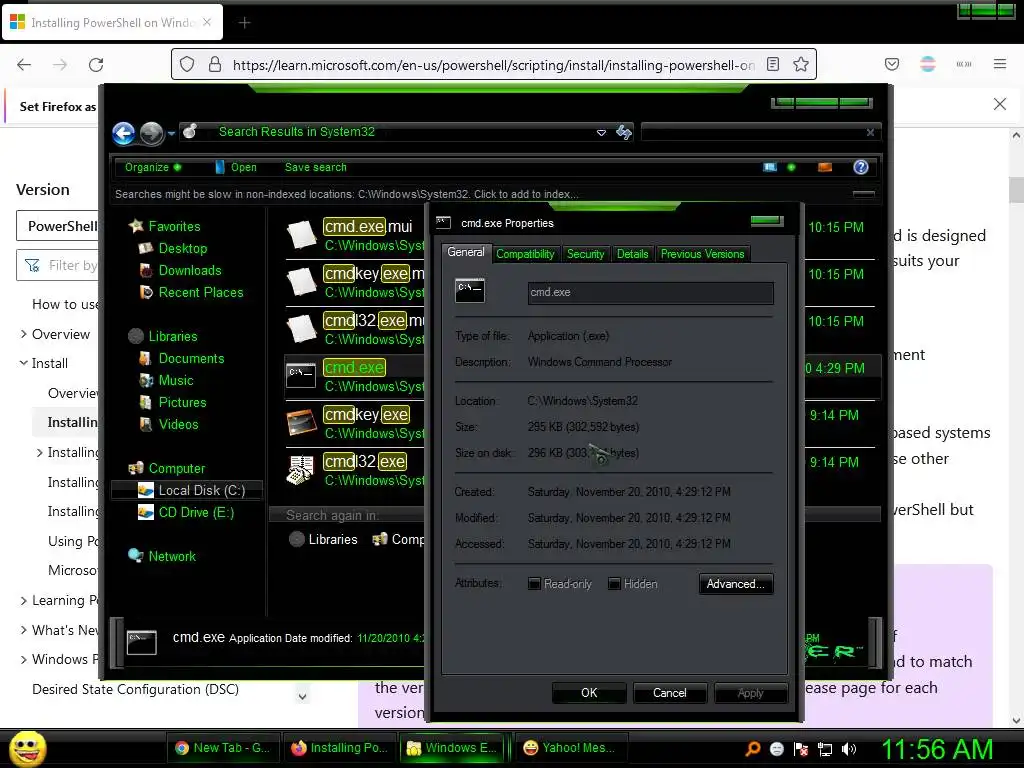
Task: Select the General tab
Action: (466, 252)
